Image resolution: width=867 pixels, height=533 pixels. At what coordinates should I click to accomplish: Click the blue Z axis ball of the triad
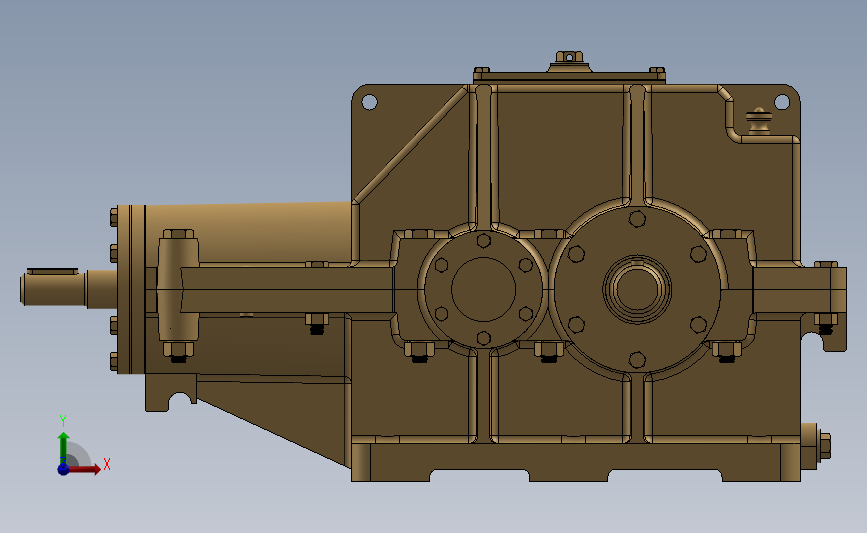coord(63,469)
